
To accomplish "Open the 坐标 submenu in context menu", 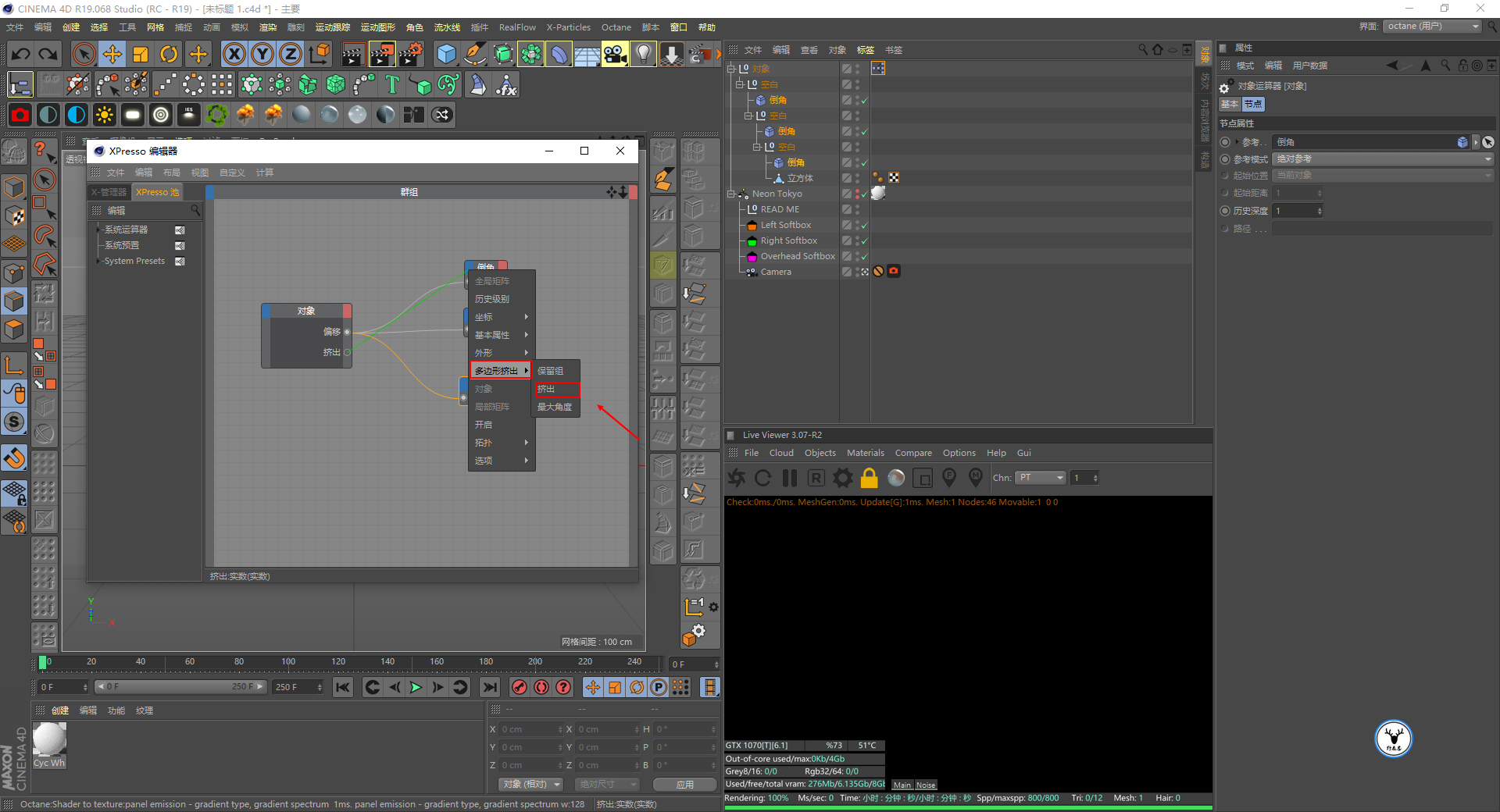I will point(501,317).
